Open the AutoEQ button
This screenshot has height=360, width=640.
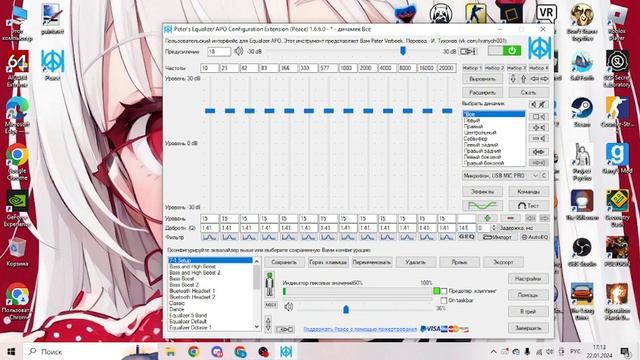tap(534, 237)
